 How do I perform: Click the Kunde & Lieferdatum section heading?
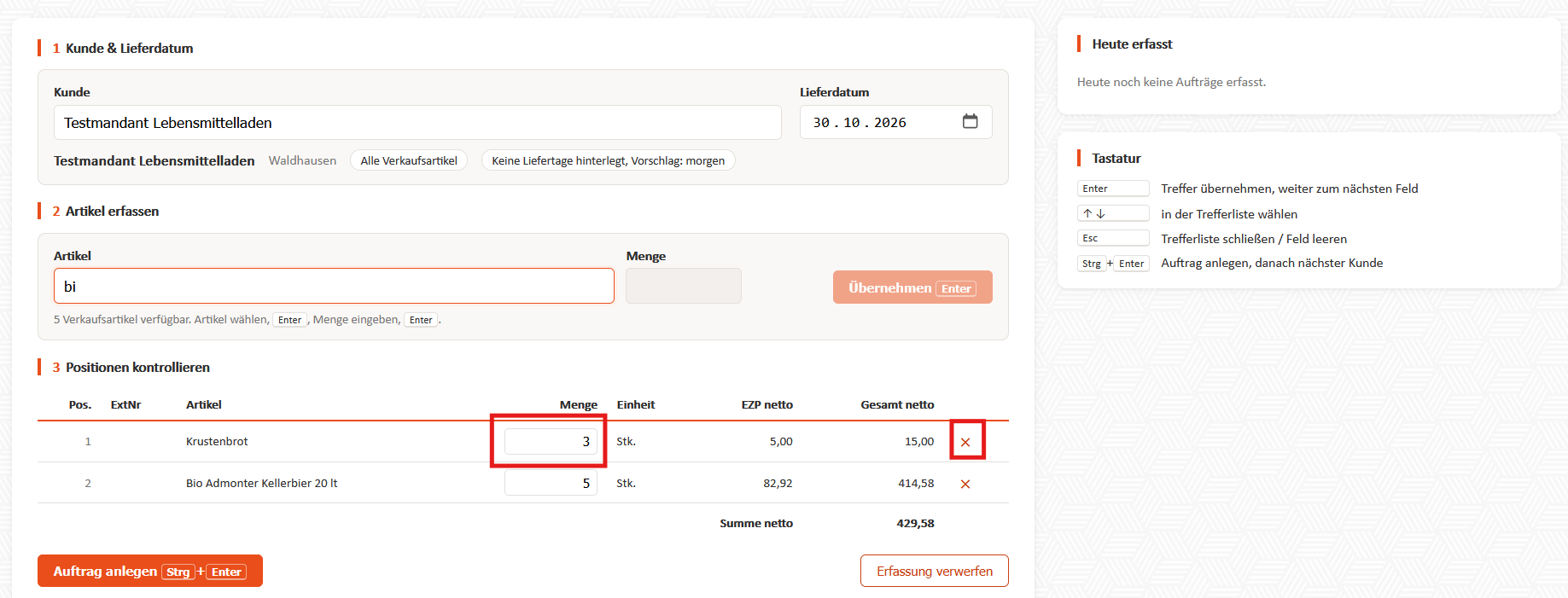tap(129, 48)
